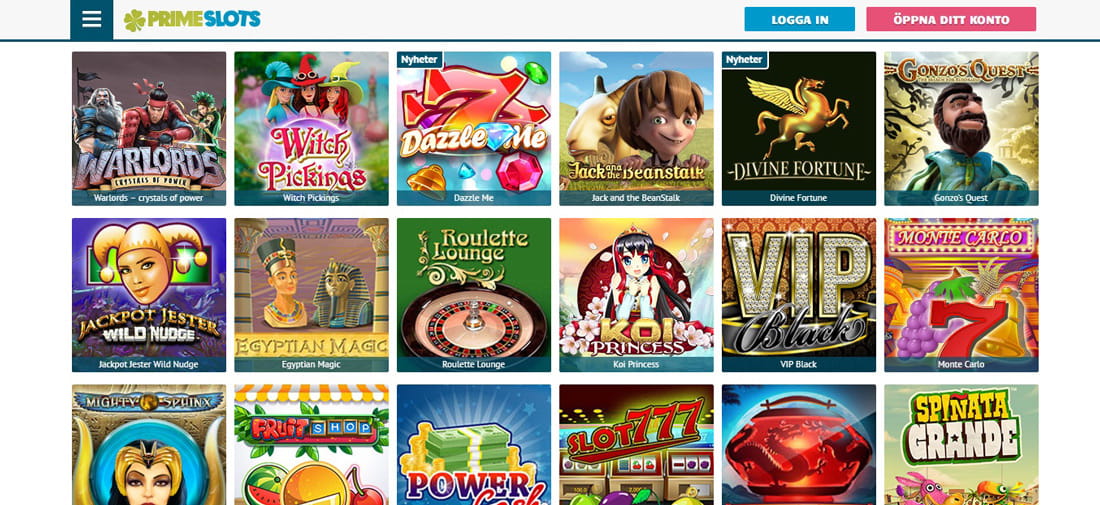Launch the Fruit Shop slot thumbnail
This screenshot has height=505, width=1100.
tap(311, 445)
